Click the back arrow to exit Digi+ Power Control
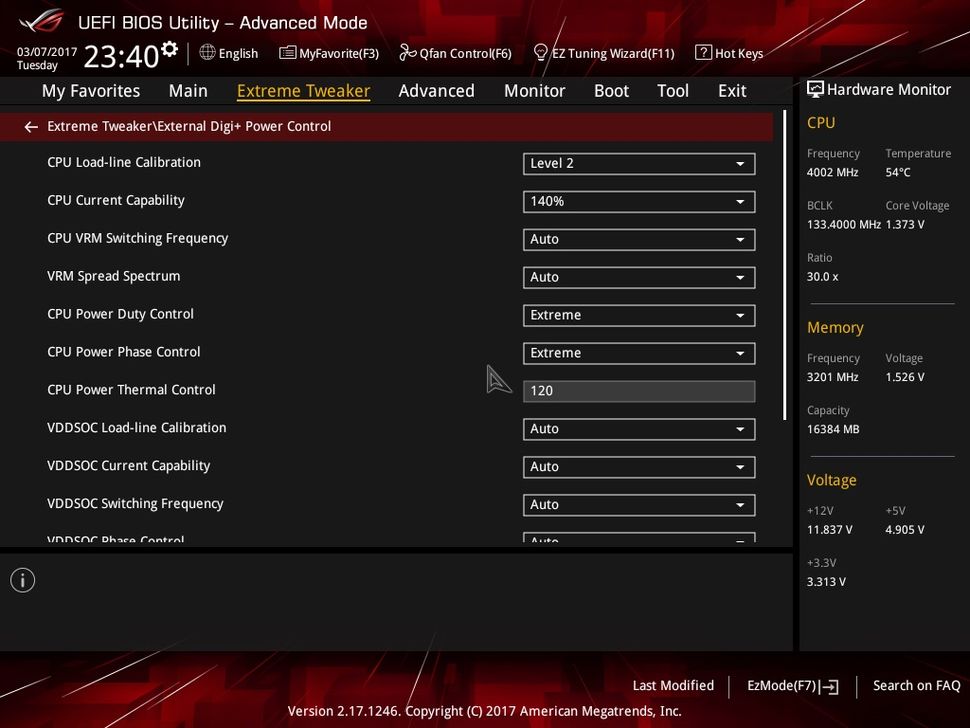This screenshot has width=970, height=728. point(30,126)
